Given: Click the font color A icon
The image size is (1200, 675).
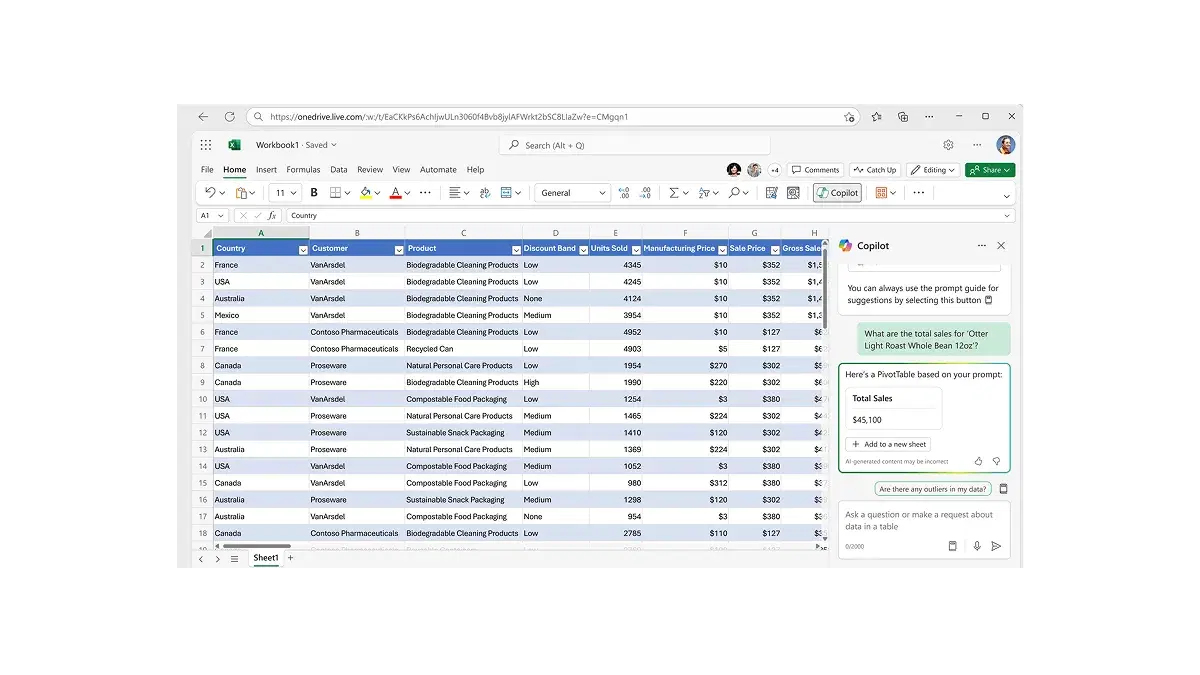Looking at the screenshot, I should tap(396, 193).
